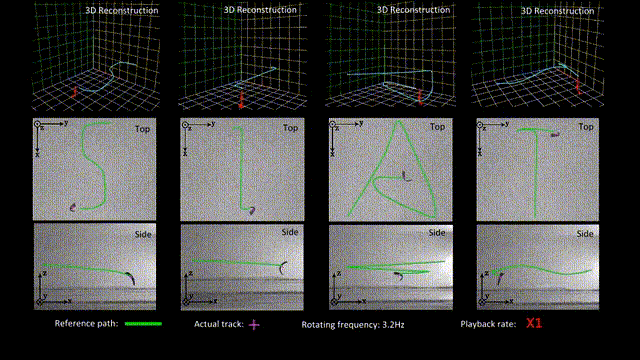Click the zx axis icon in first Side view
Viewport: 640px width, 360px height.
54,289
